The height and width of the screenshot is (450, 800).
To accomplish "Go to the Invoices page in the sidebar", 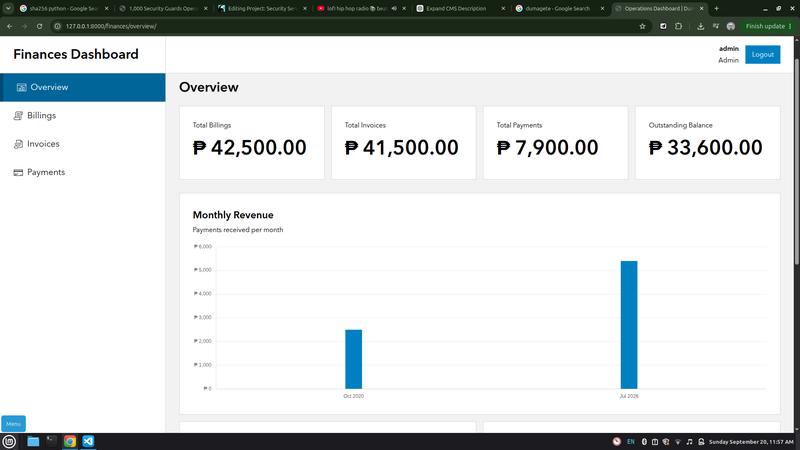I will click(83, 144).
